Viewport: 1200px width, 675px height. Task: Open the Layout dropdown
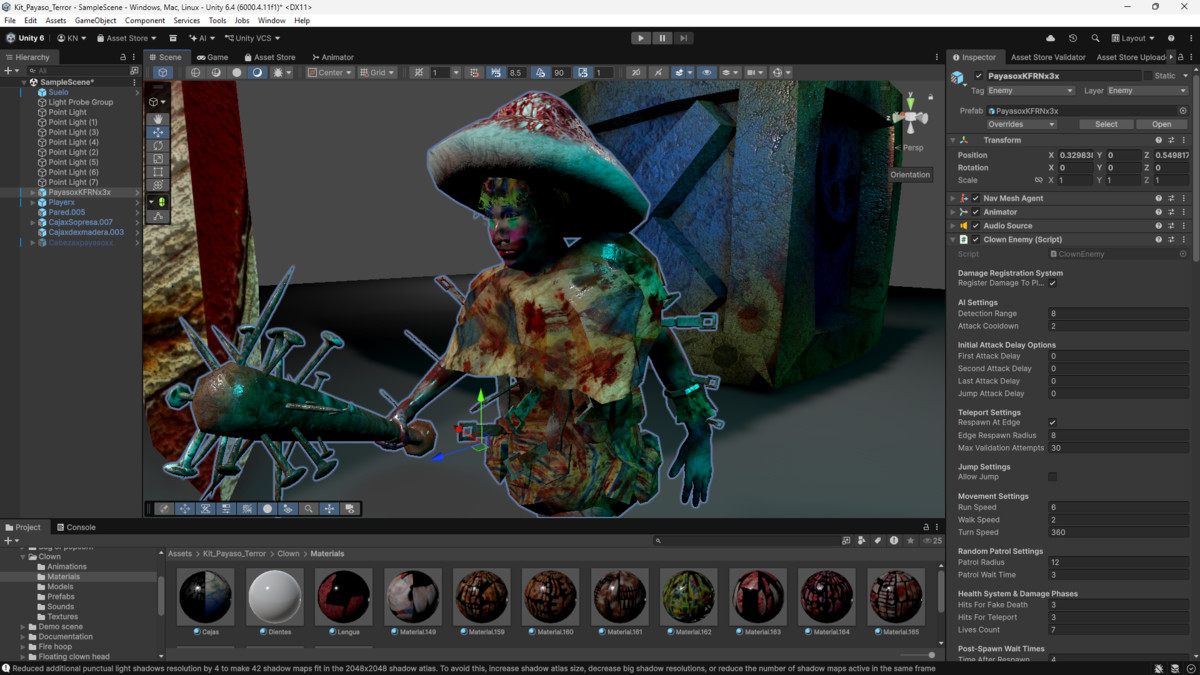(1134, 38)
